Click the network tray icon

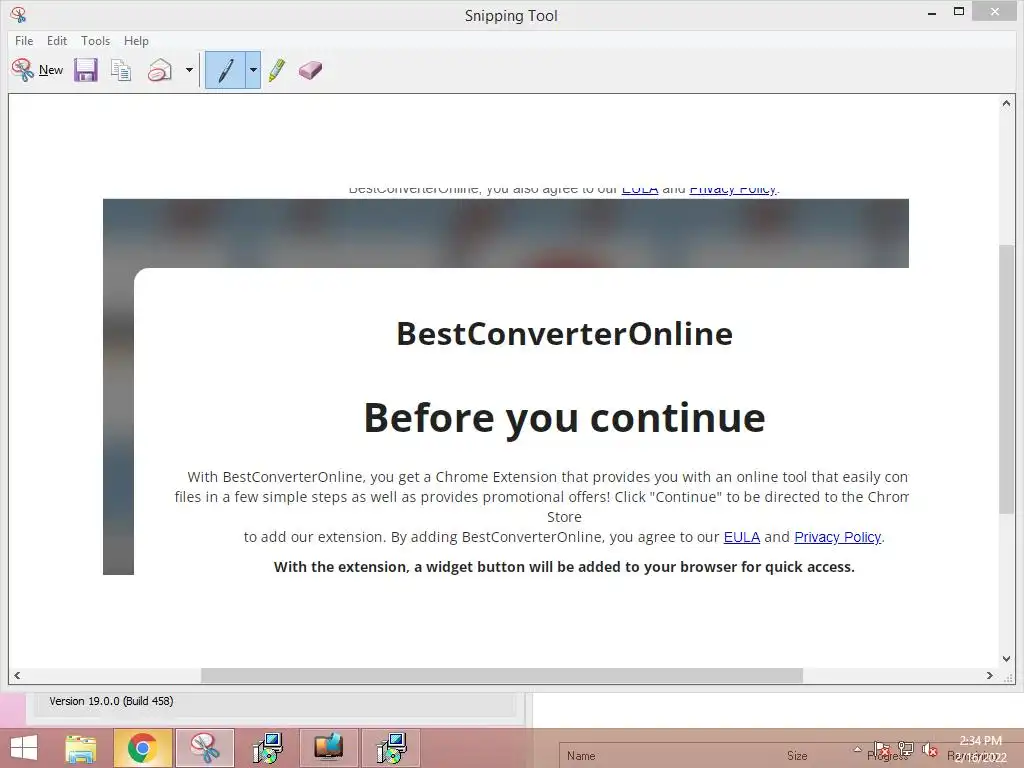[905, 749]
